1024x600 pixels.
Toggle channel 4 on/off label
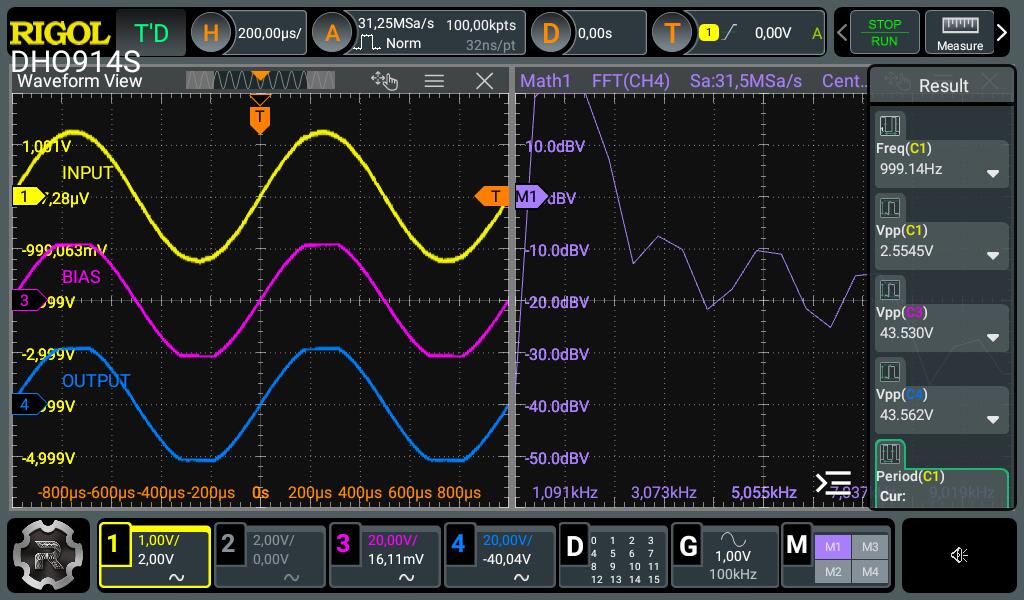[x=458, y=543]
